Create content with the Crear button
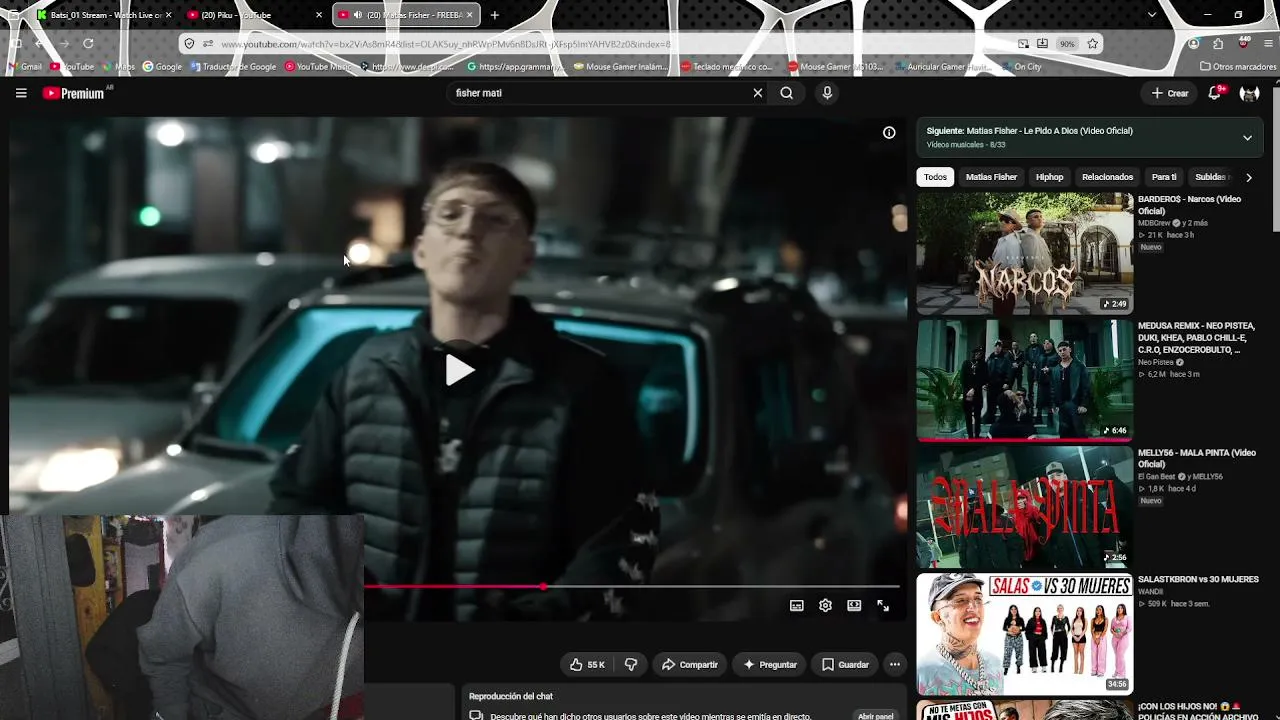 click(x=1170, y=93)
